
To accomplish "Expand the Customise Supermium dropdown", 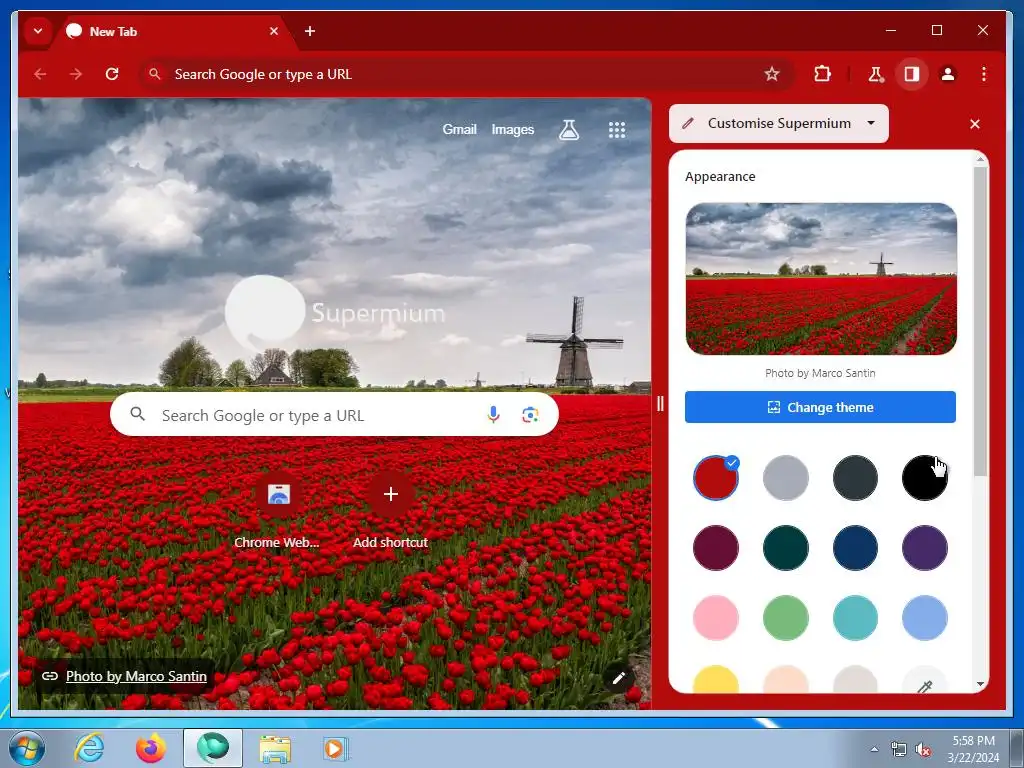I will (x=778, y=123).
